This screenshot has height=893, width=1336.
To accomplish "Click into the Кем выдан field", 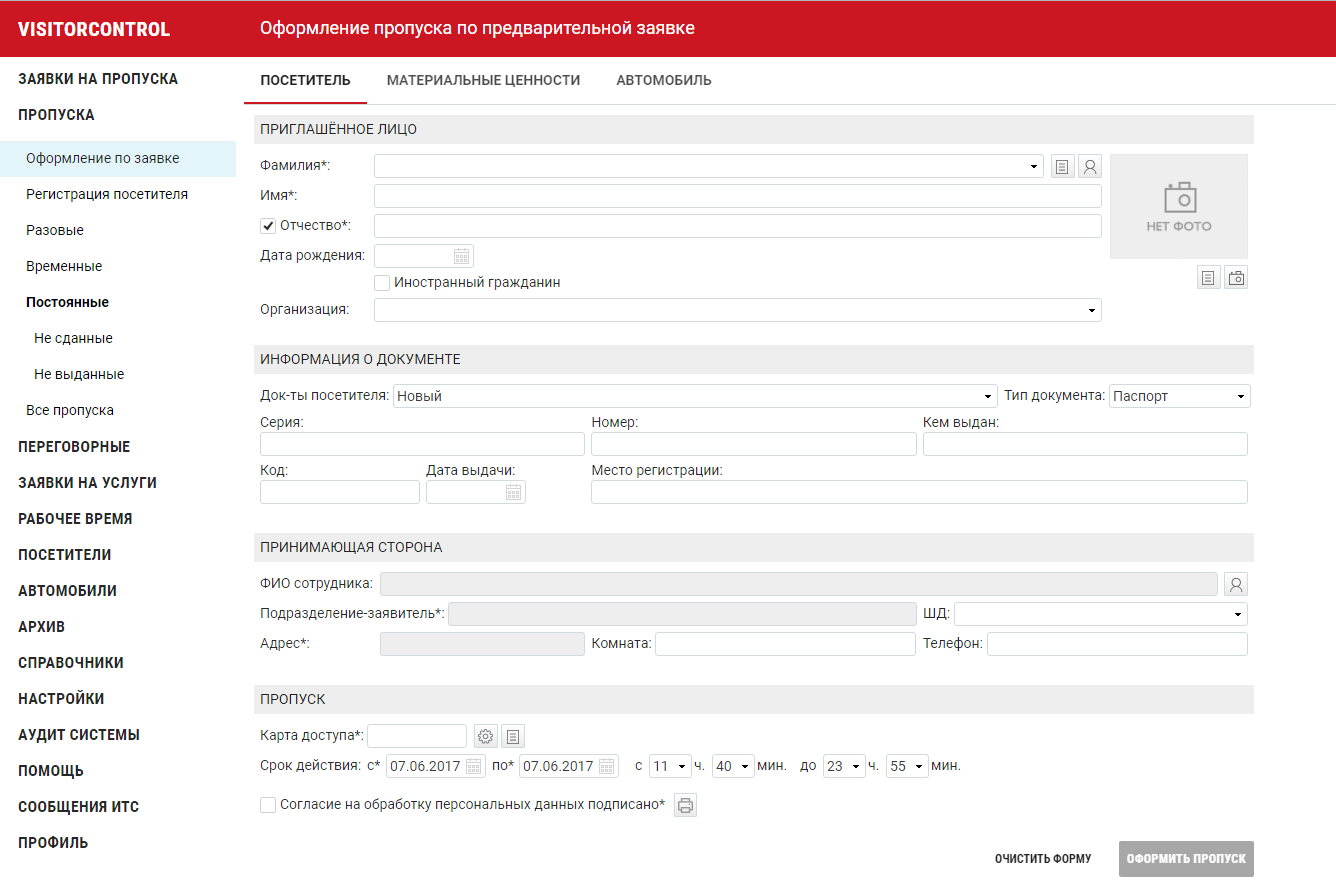I will point(1085,444).
